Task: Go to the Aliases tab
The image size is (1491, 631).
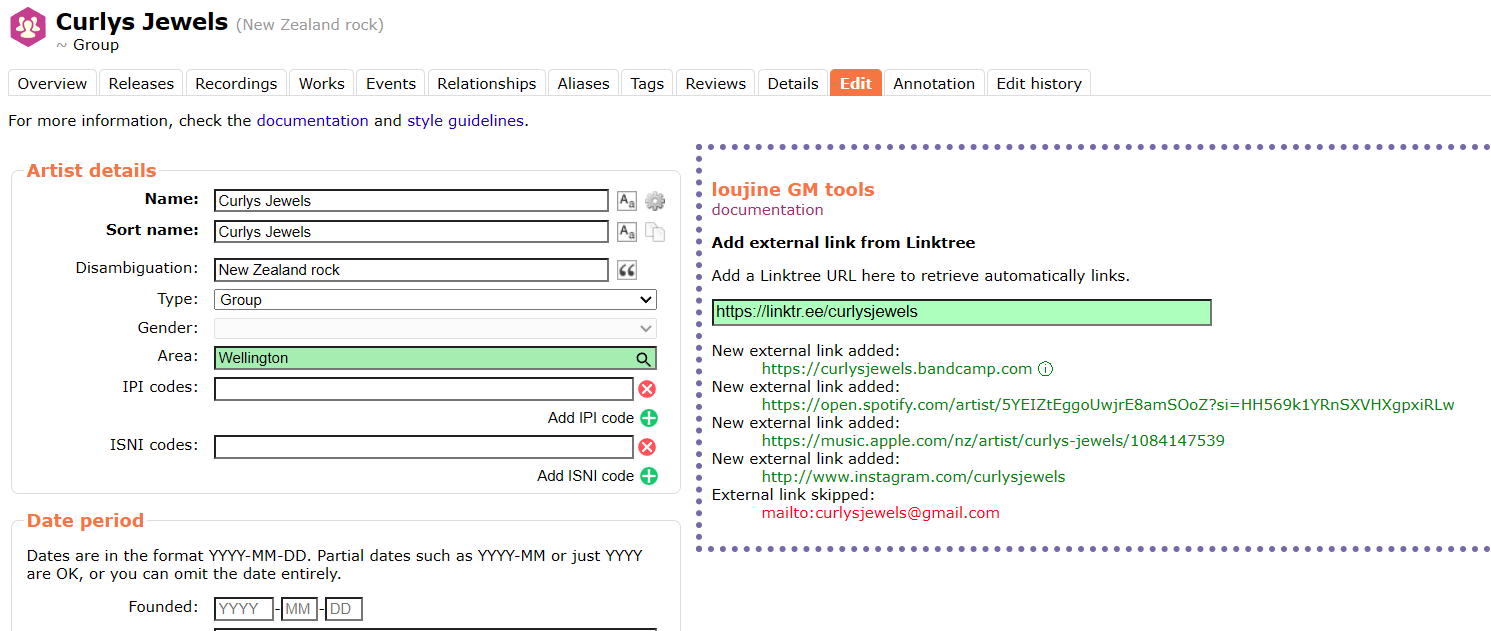Action: 583,84
